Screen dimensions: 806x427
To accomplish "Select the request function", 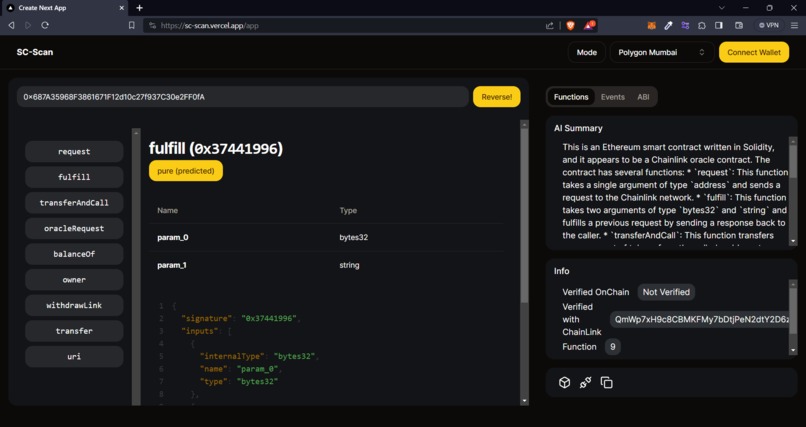I will pyautogui.click(x=74, y=152).
